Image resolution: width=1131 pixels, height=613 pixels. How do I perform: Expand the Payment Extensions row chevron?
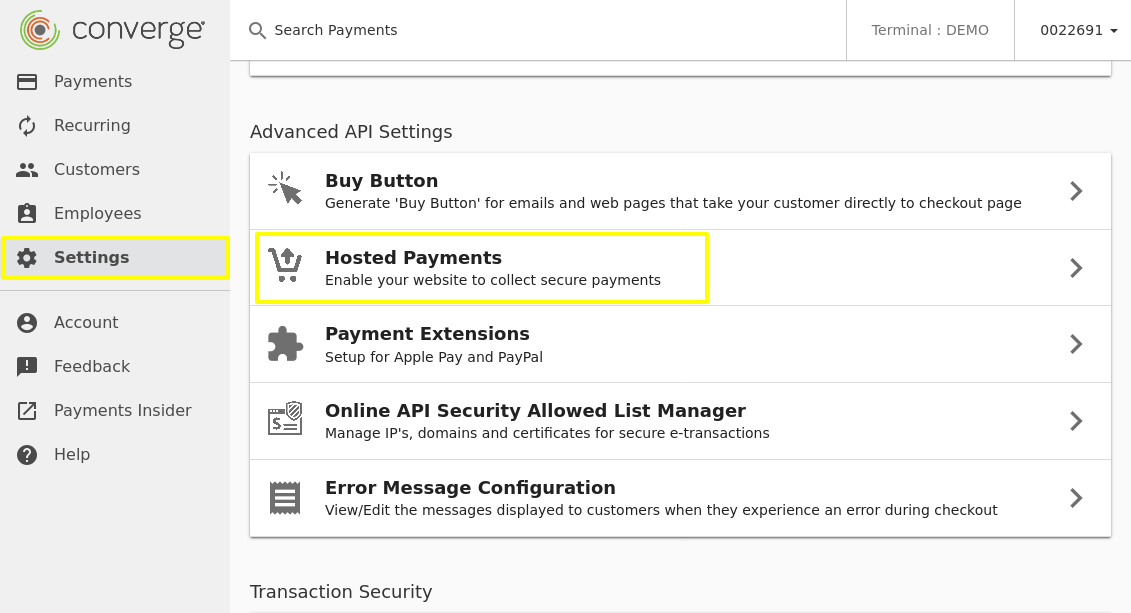[x=1076, y=344]
